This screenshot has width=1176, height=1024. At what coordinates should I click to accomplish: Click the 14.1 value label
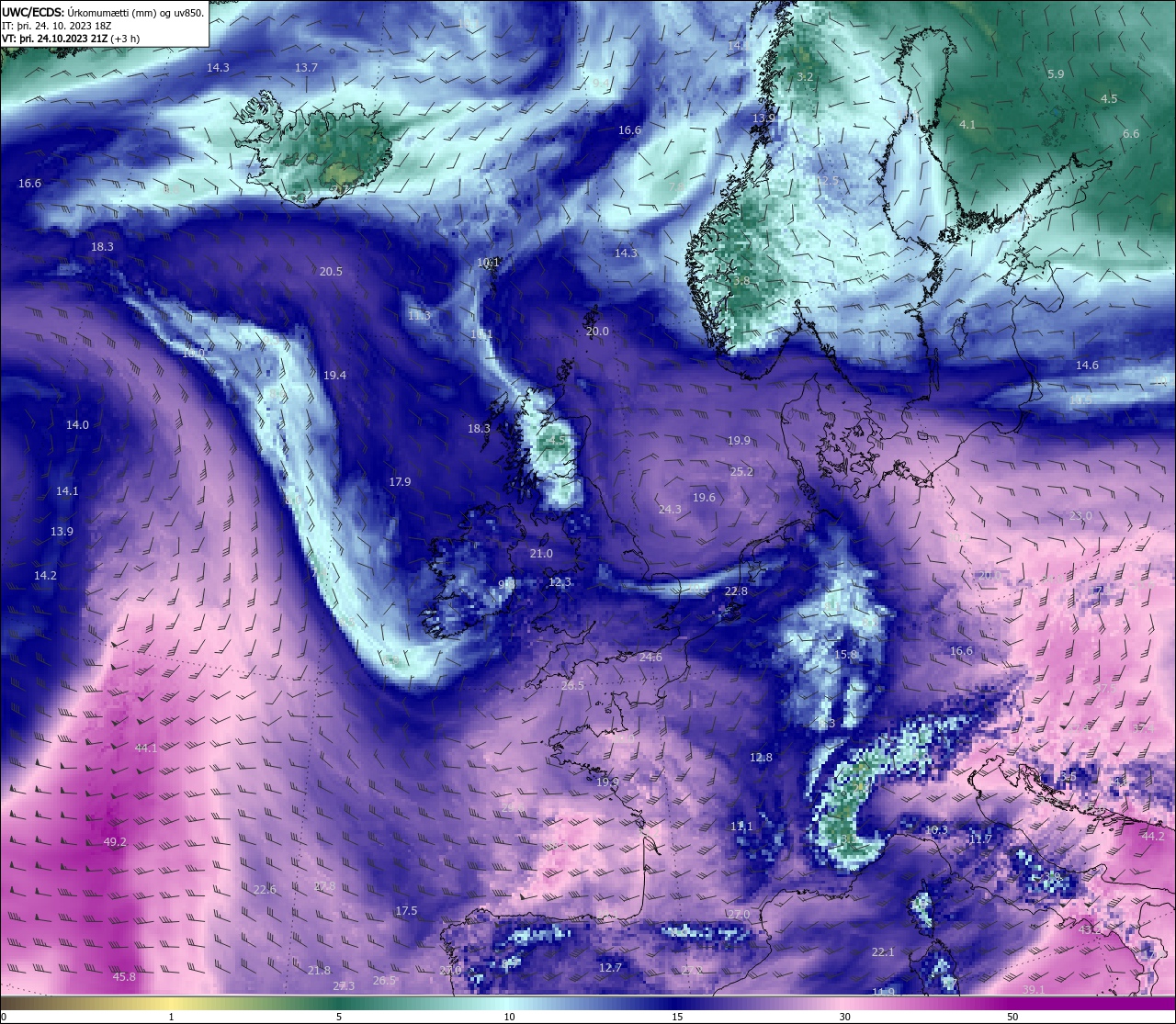coord(67,491)
